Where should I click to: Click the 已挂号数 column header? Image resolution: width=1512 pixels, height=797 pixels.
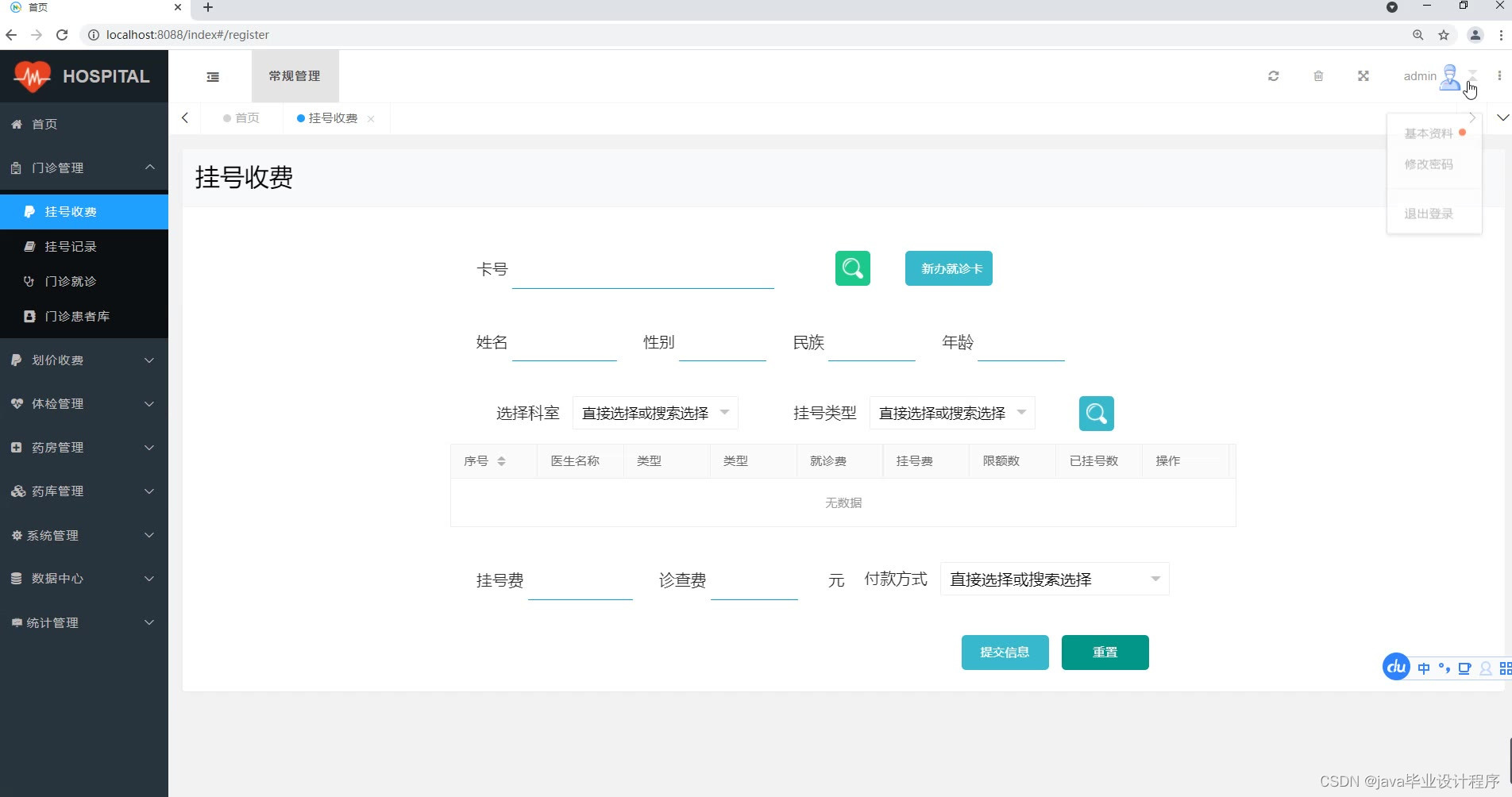coord(1099,461)
